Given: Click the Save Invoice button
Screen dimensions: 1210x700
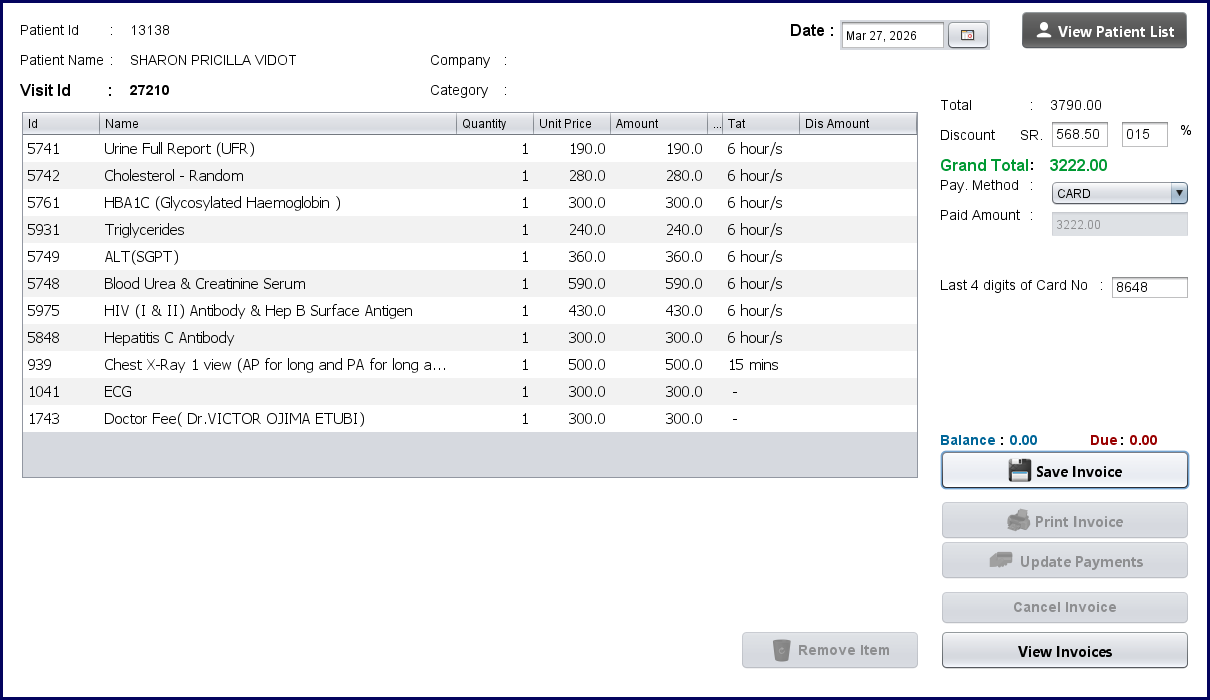Looking at the screenshot, I should point(1064,471).
